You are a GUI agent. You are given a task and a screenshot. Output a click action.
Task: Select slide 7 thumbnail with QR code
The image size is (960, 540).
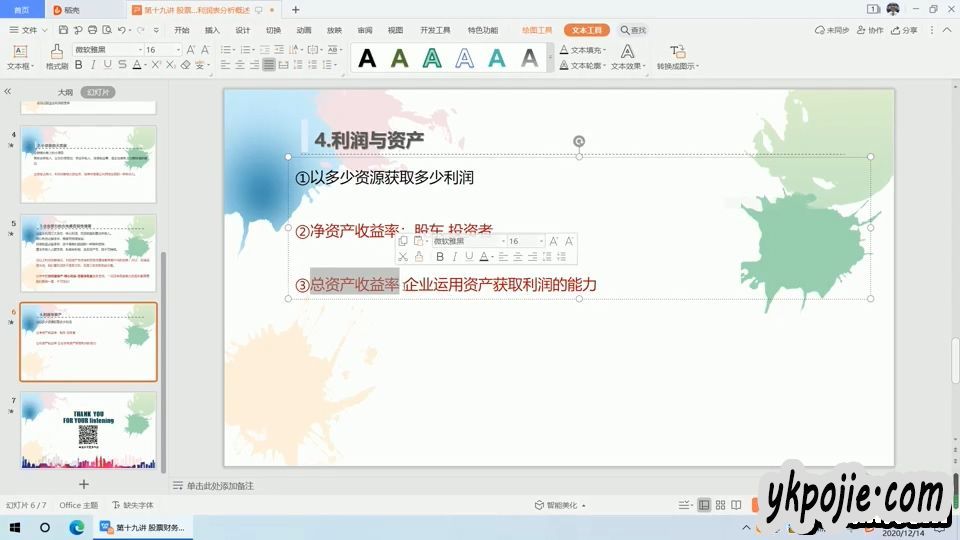[88, 431]
